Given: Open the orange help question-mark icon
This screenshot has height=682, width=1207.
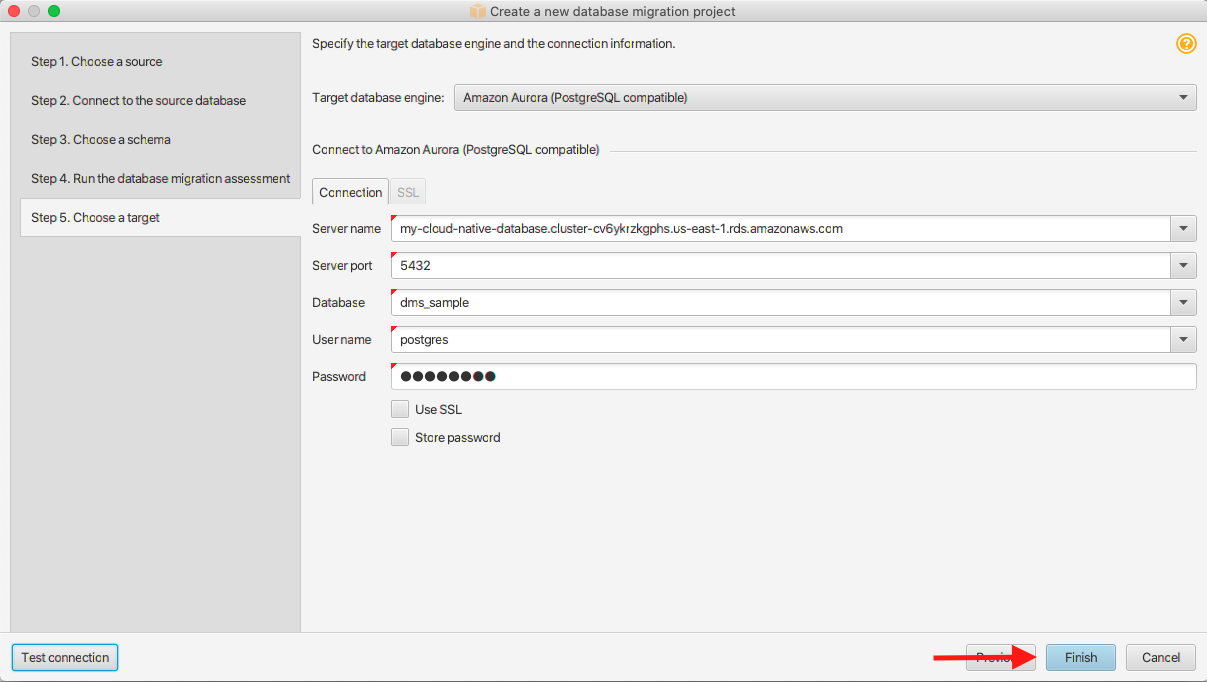Looking at the screenshot, I should tap(1186, 44).
